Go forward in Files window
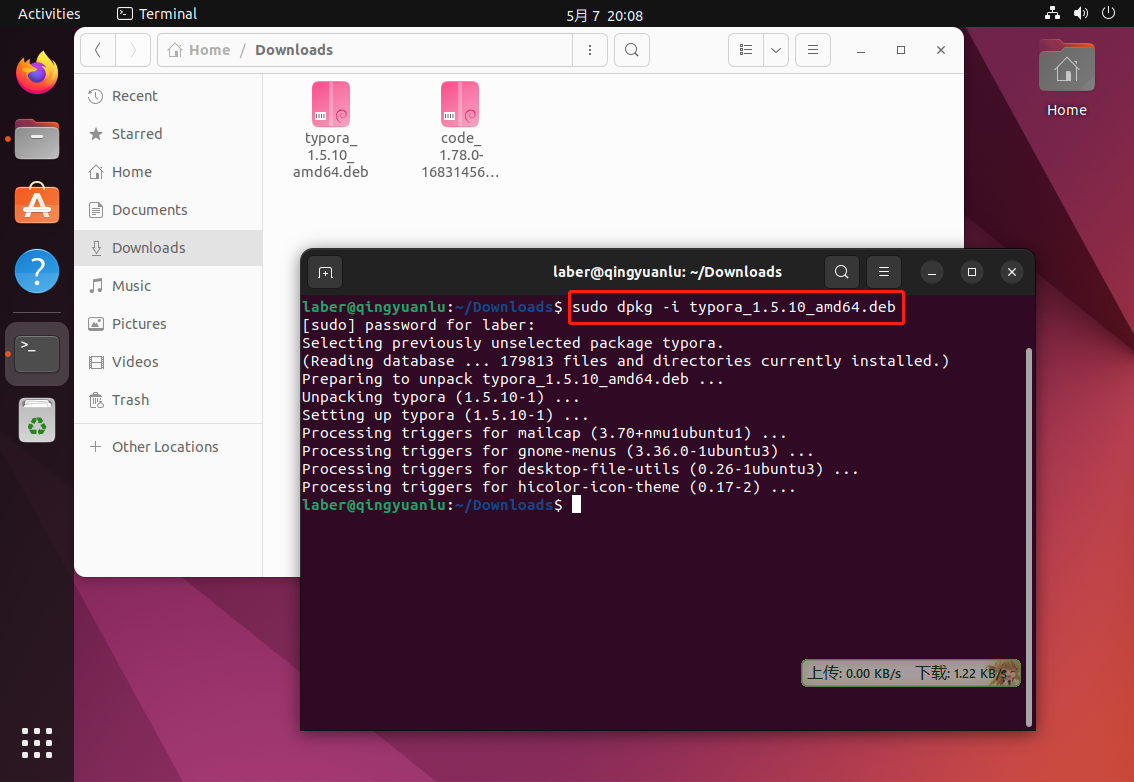Screen dimensions: 1134x782 point(133,50)
